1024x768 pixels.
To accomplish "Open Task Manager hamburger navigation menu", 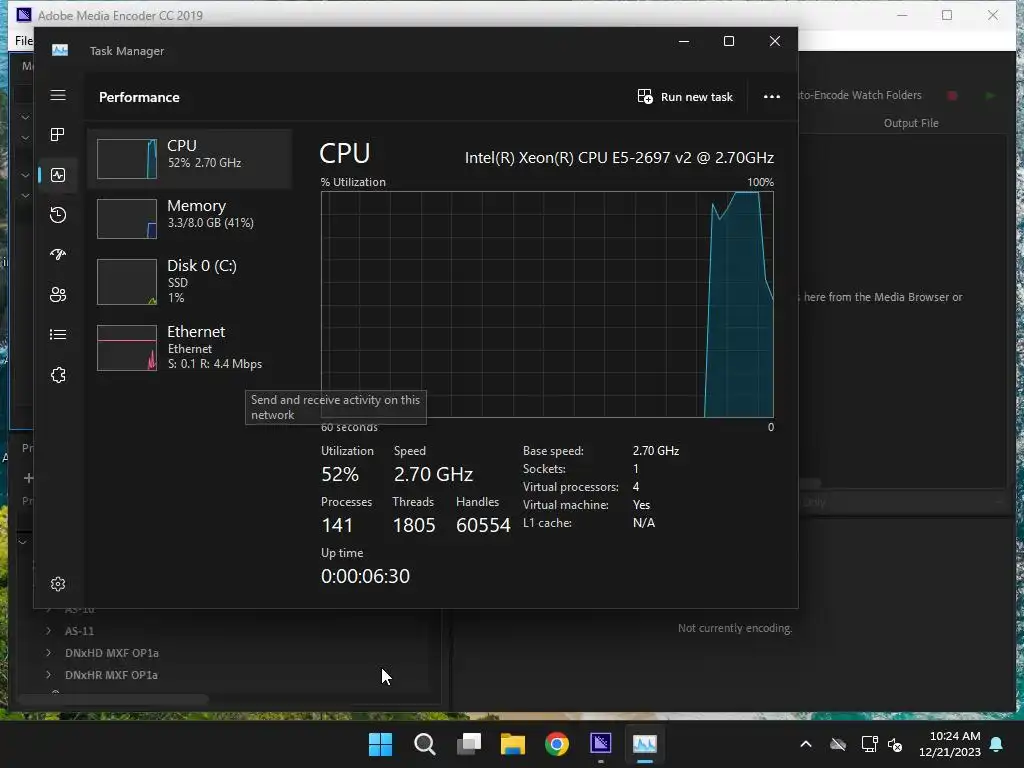I will [58, 95].
